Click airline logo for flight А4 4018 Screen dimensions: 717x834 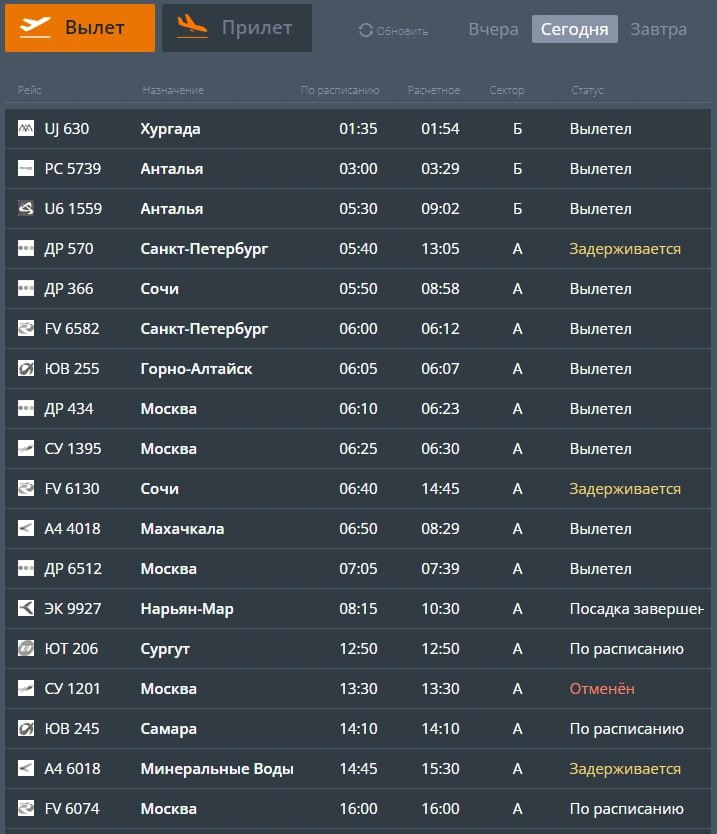[x=26, y=529]
